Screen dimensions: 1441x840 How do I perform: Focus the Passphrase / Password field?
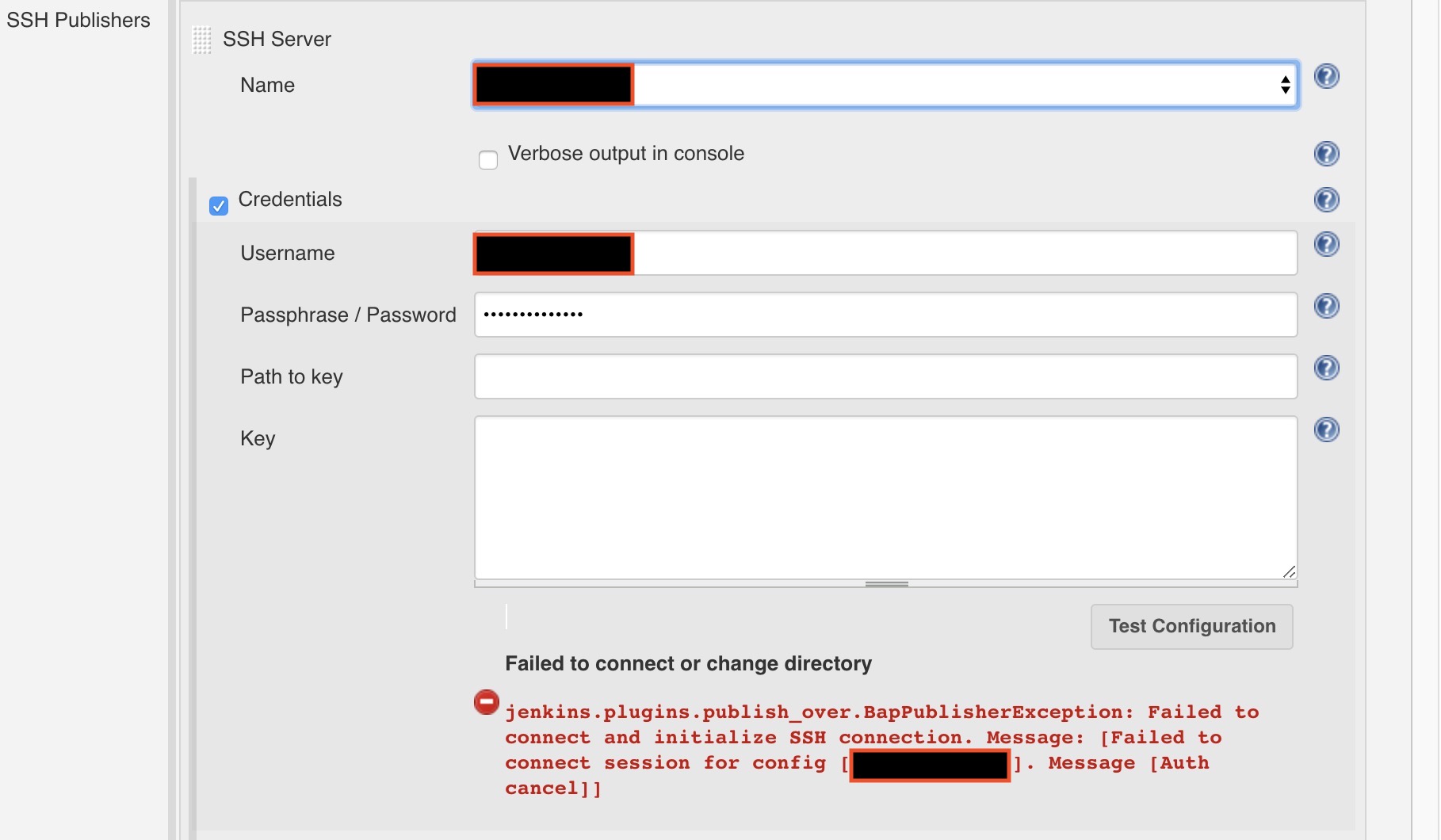coord(885,315)
